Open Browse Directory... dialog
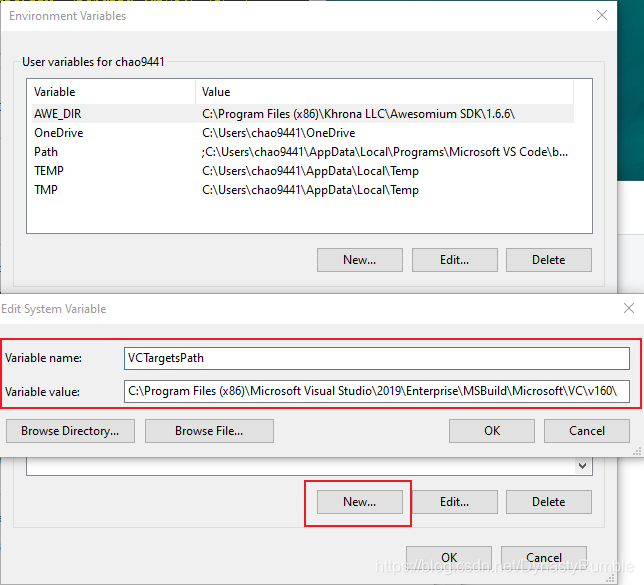644x585 pixels. pos(70,431)
